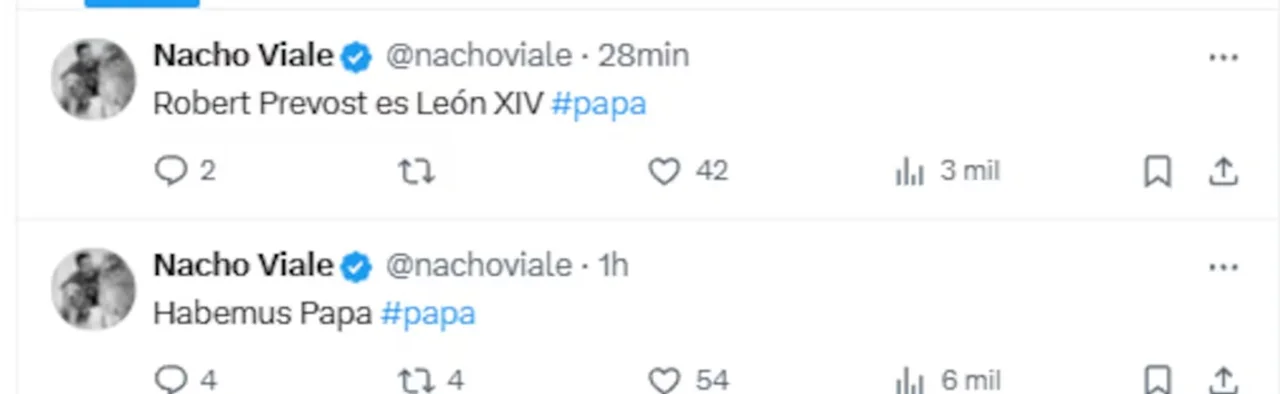Open the 1h timestamp of second tweet
Image resolution: width=1280 pixels, height=394 pixels.
tap(613, 265)
